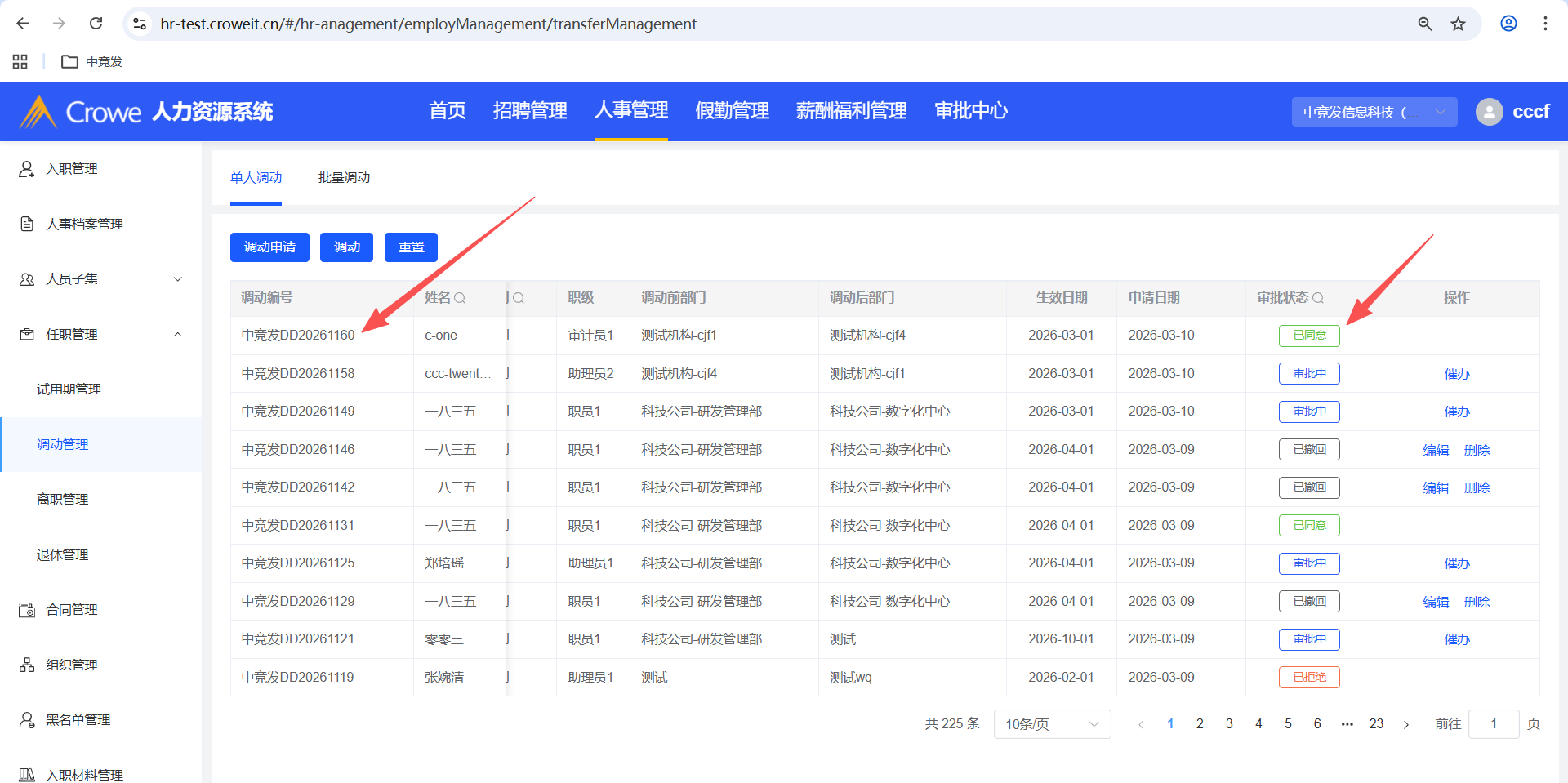Go to next page using right arrow
This screenshot has width=1568, height=783.
(1406, 724)
